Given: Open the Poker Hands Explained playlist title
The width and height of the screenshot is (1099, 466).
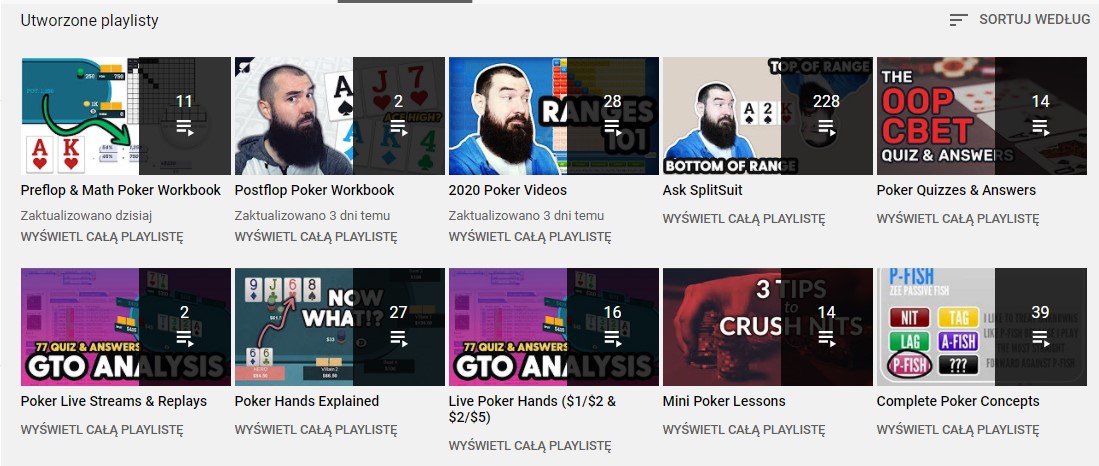Looking at the screenshot, I should (307, 401).
